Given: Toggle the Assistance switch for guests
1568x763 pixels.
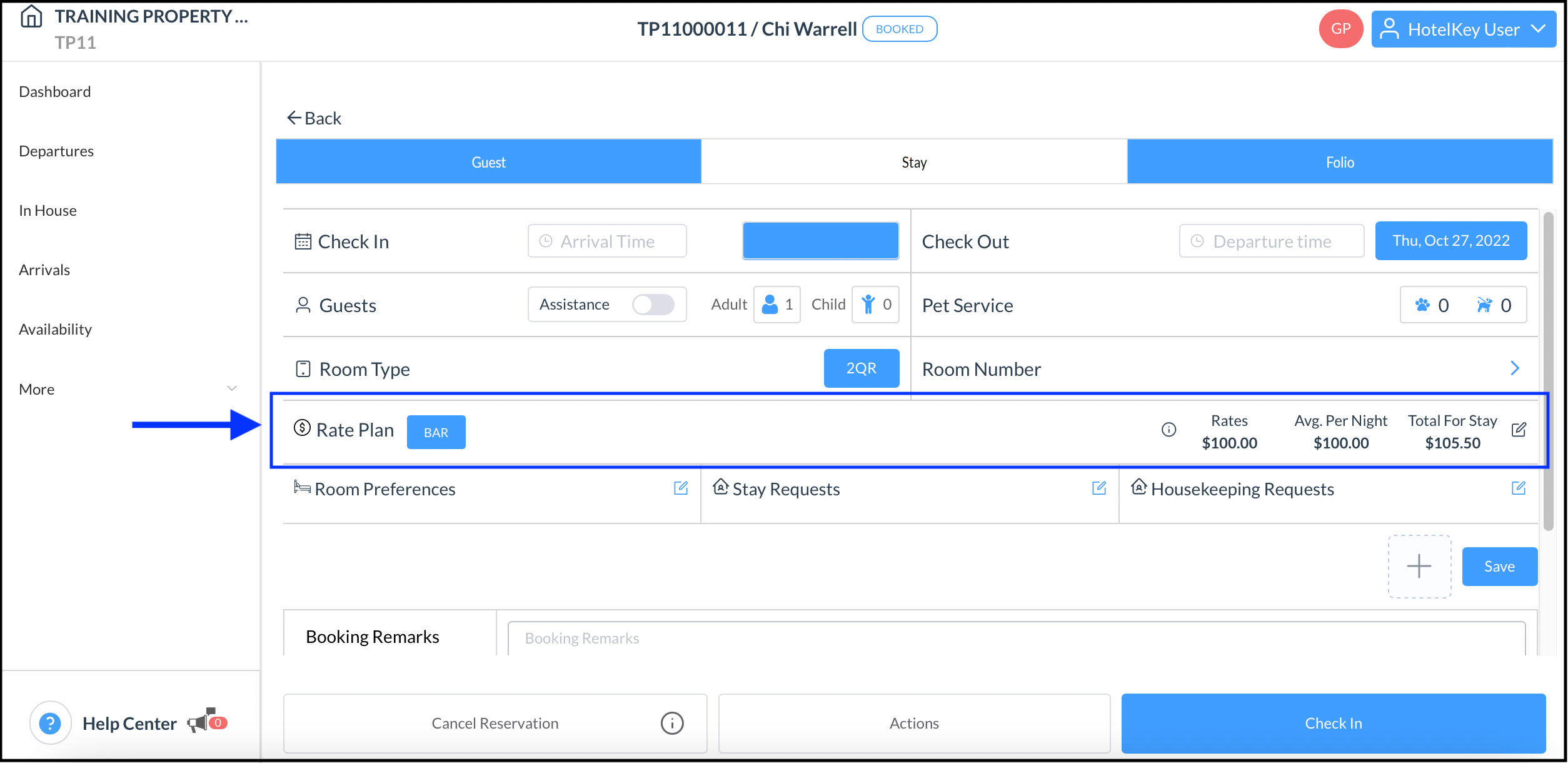Looking at the screenshot, I should click(655, 305).
